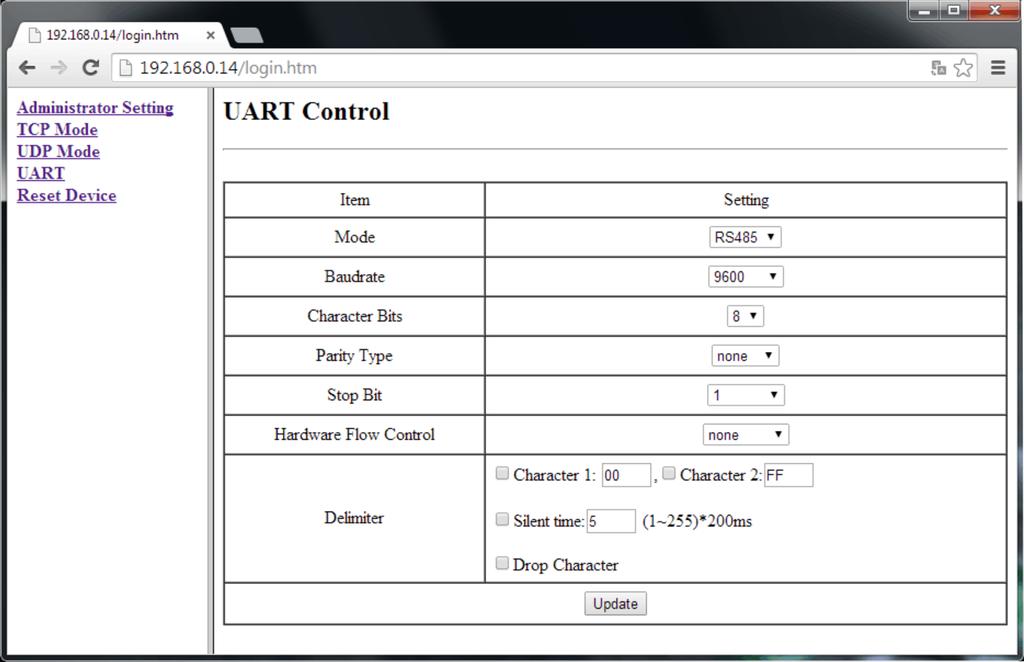Open the Hardware Flow Control dropdown
The image size is (1024, 662).
coord(746,435)
